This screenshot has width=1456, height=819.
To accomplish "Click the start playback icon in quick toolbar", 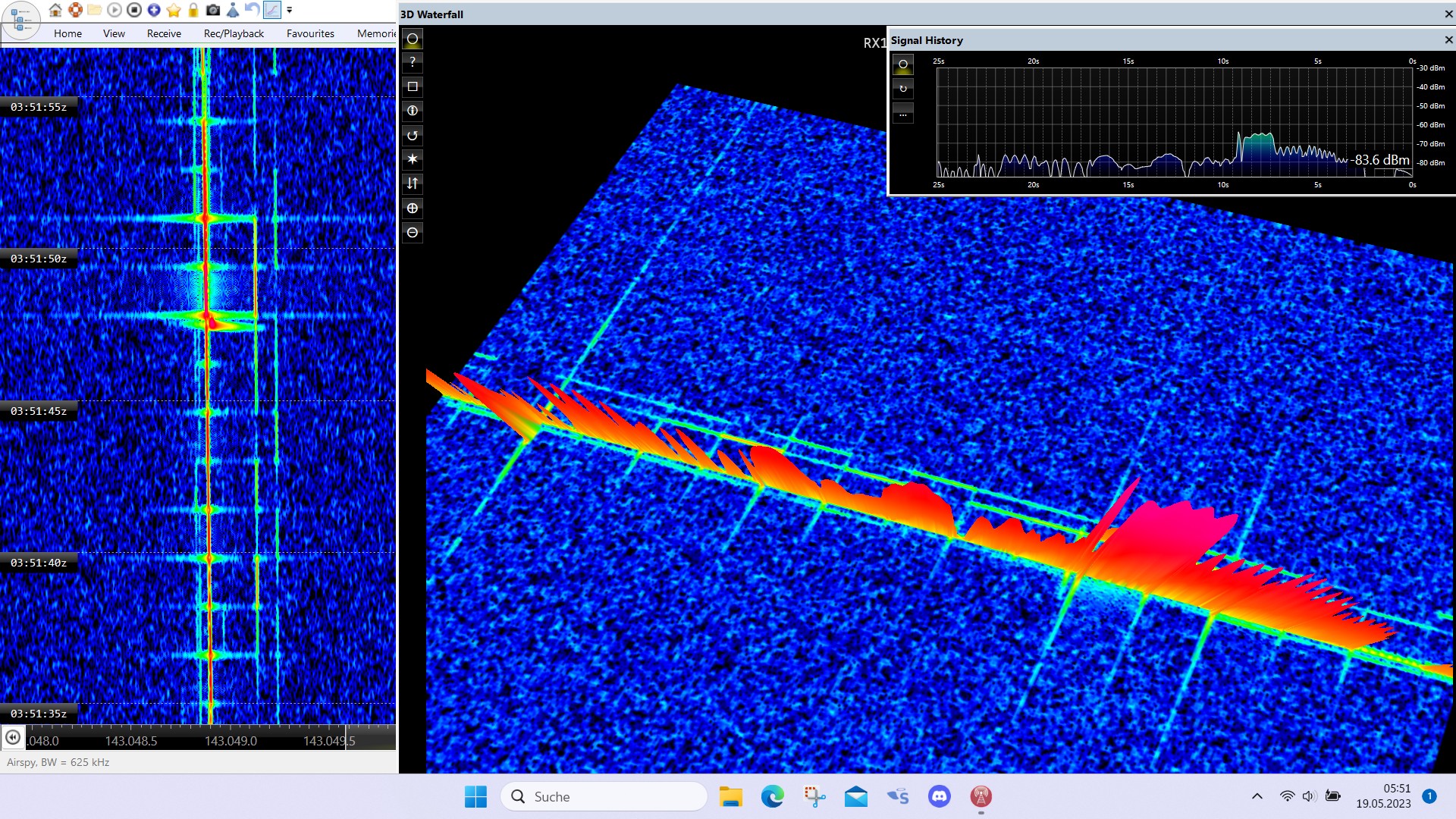I will click(115, 10).
